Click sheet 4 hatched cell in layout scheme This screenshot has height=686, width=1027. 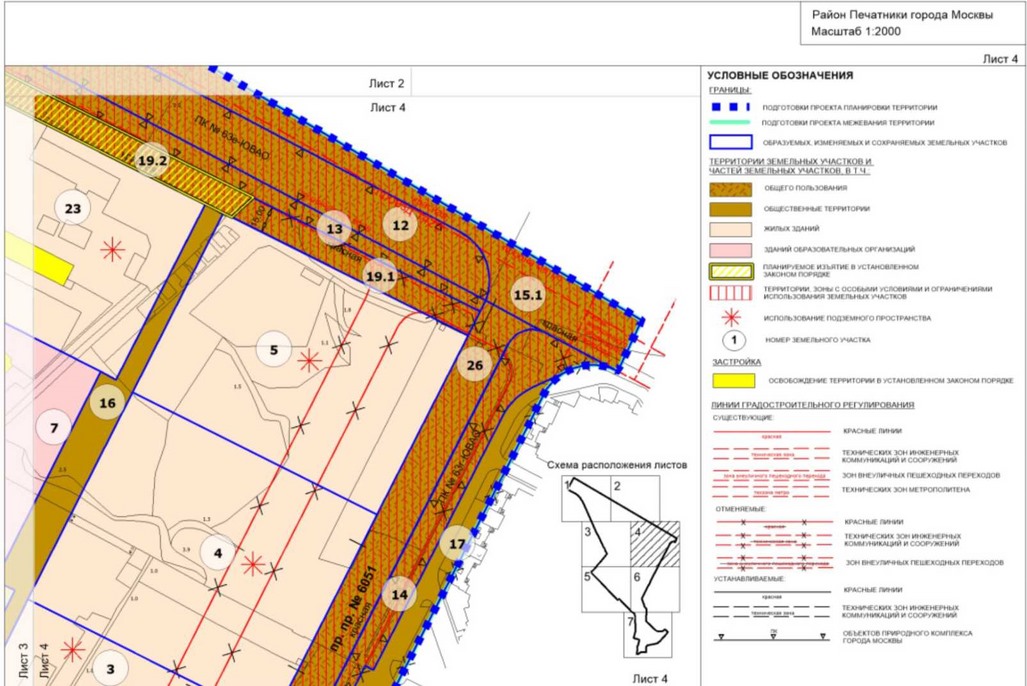(655, 544)
